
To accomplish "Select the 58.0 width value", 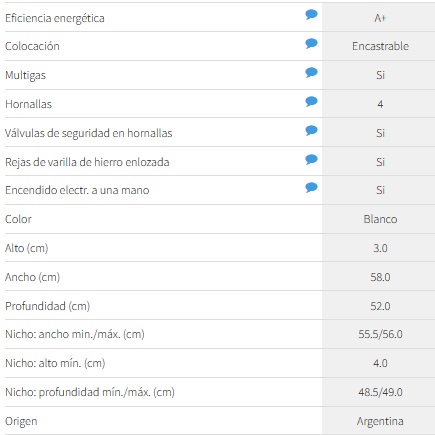I will click(x=380, y=277).
